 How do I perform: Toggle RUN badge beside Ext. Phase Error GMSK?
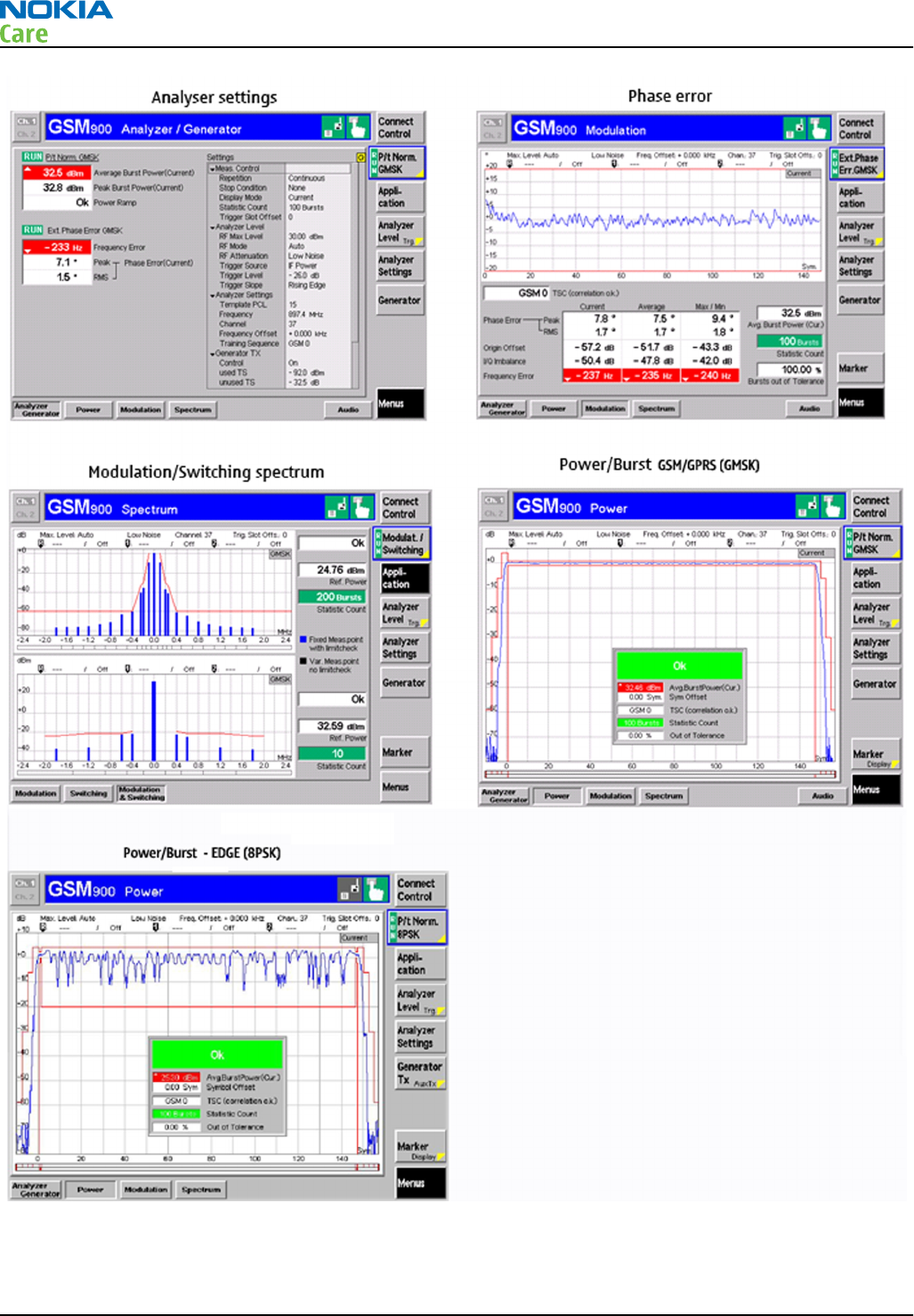tap(33, 230)
